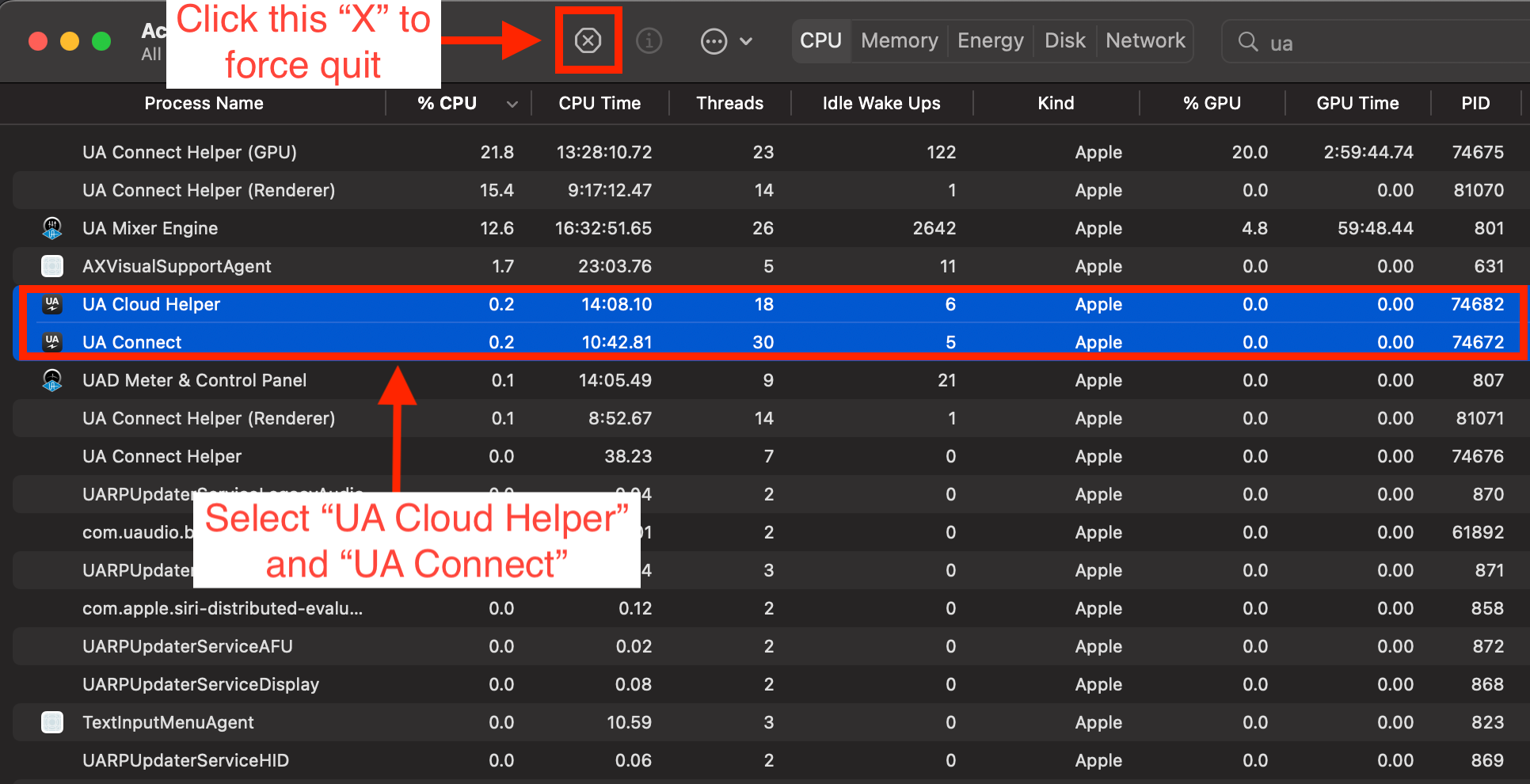Click the UAD Meter & Control Panel icon

click(52, 380)
